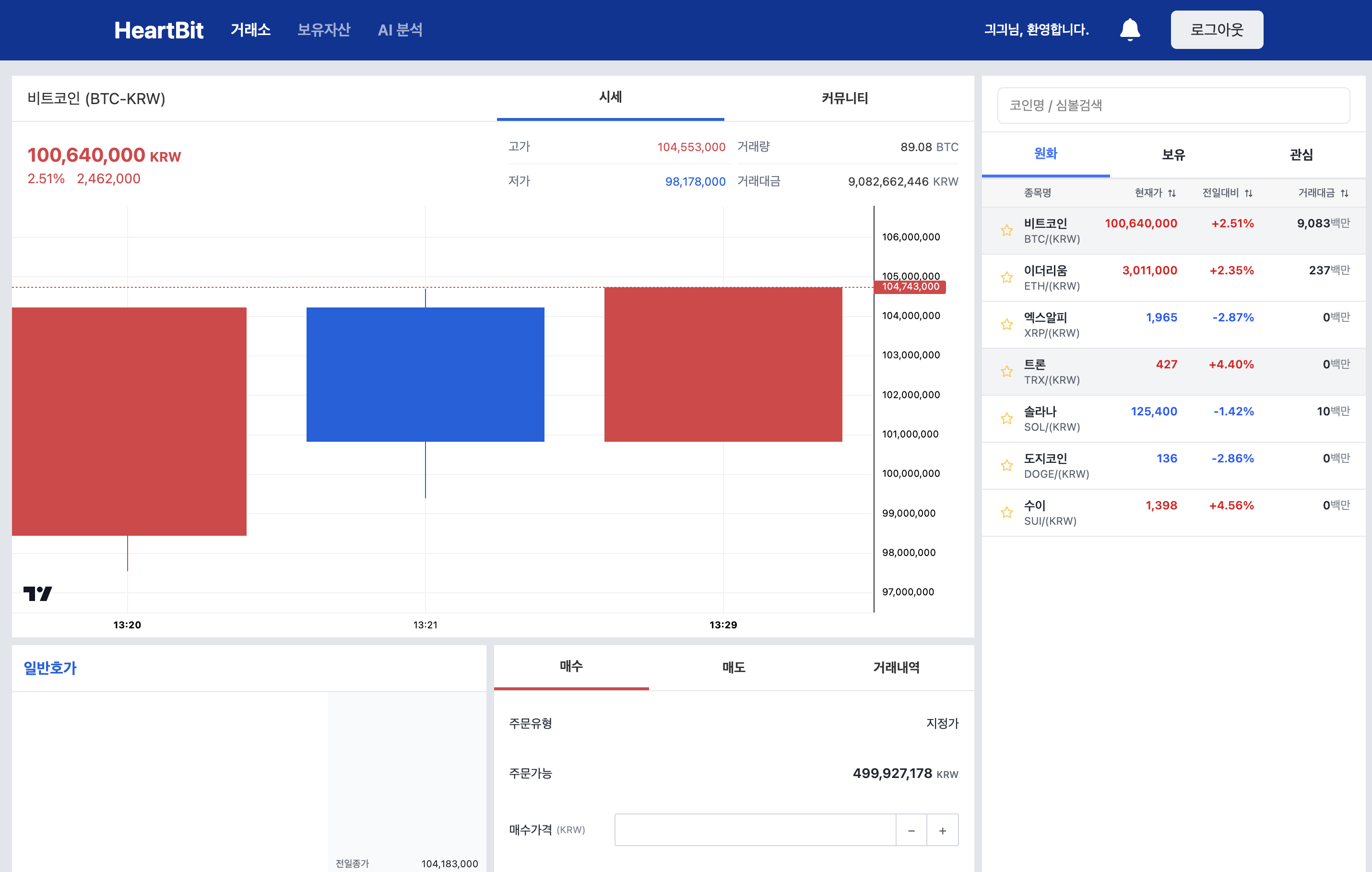
Task: Go to 보유자산 page
Action: (324, 30)
